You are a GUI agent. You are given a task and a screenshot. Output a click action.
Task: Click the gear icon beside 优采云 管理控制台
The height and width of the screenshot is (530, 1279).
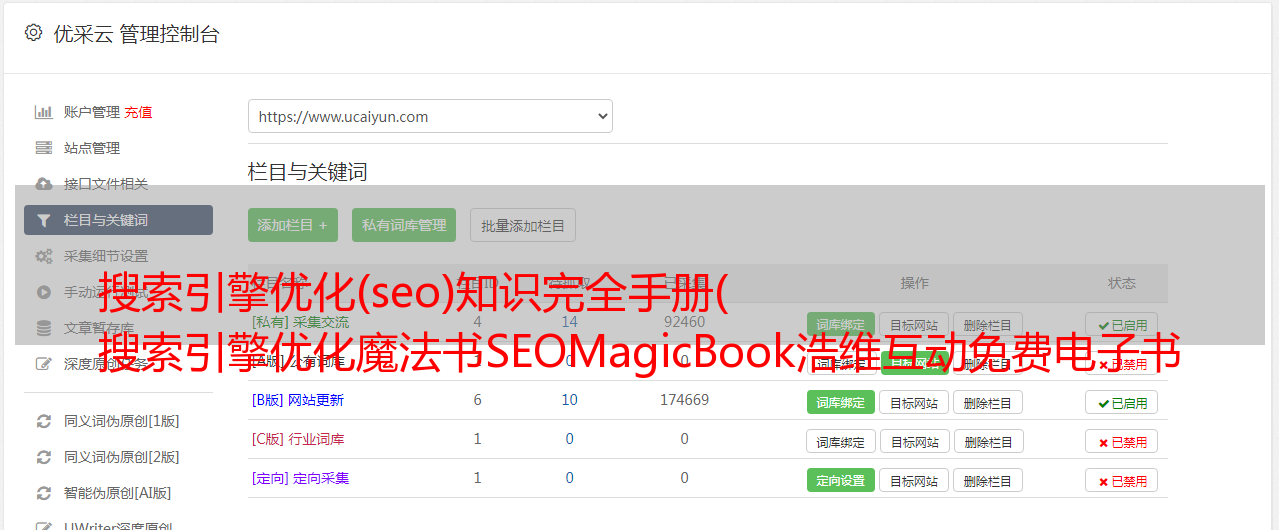click(x=33, y=33)
